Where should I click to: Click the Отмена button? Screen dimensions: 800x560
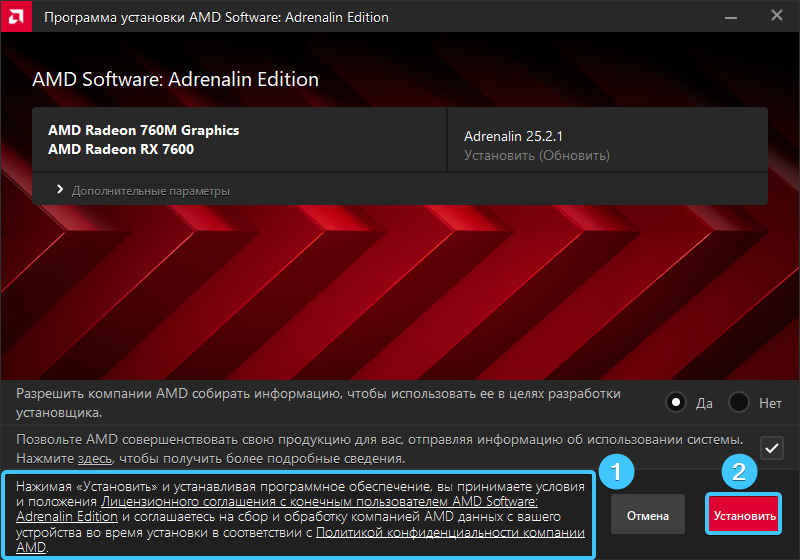click(x=647, y=516)
